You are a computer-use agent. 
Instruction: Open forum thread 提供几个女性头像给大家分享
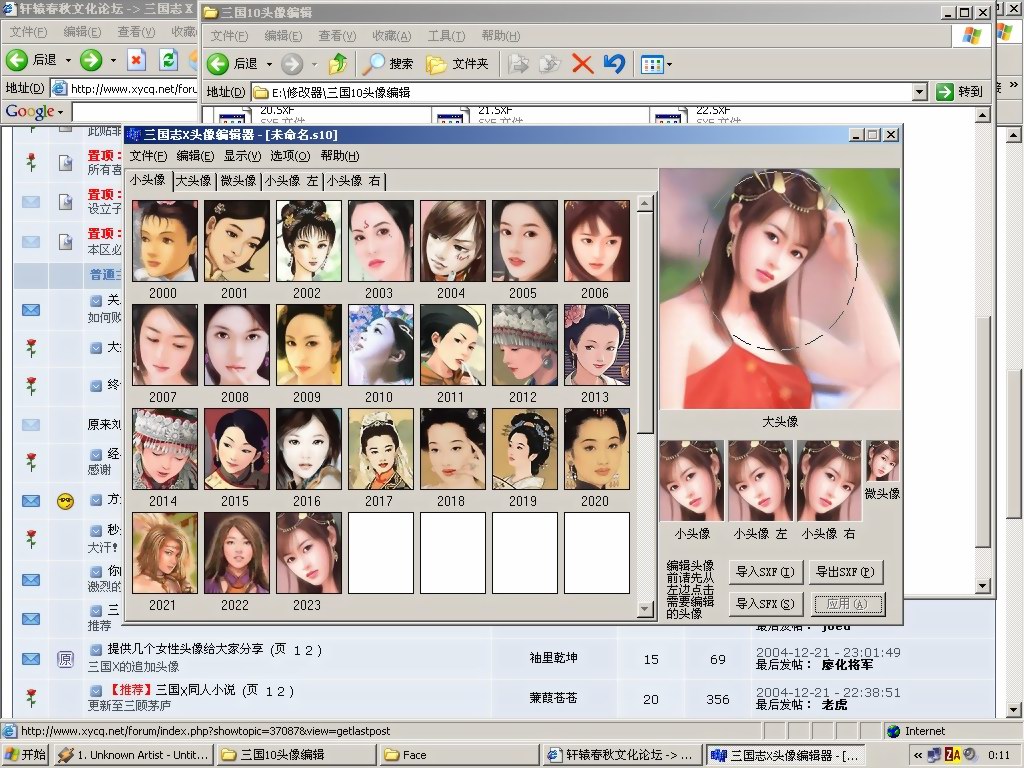185,649
